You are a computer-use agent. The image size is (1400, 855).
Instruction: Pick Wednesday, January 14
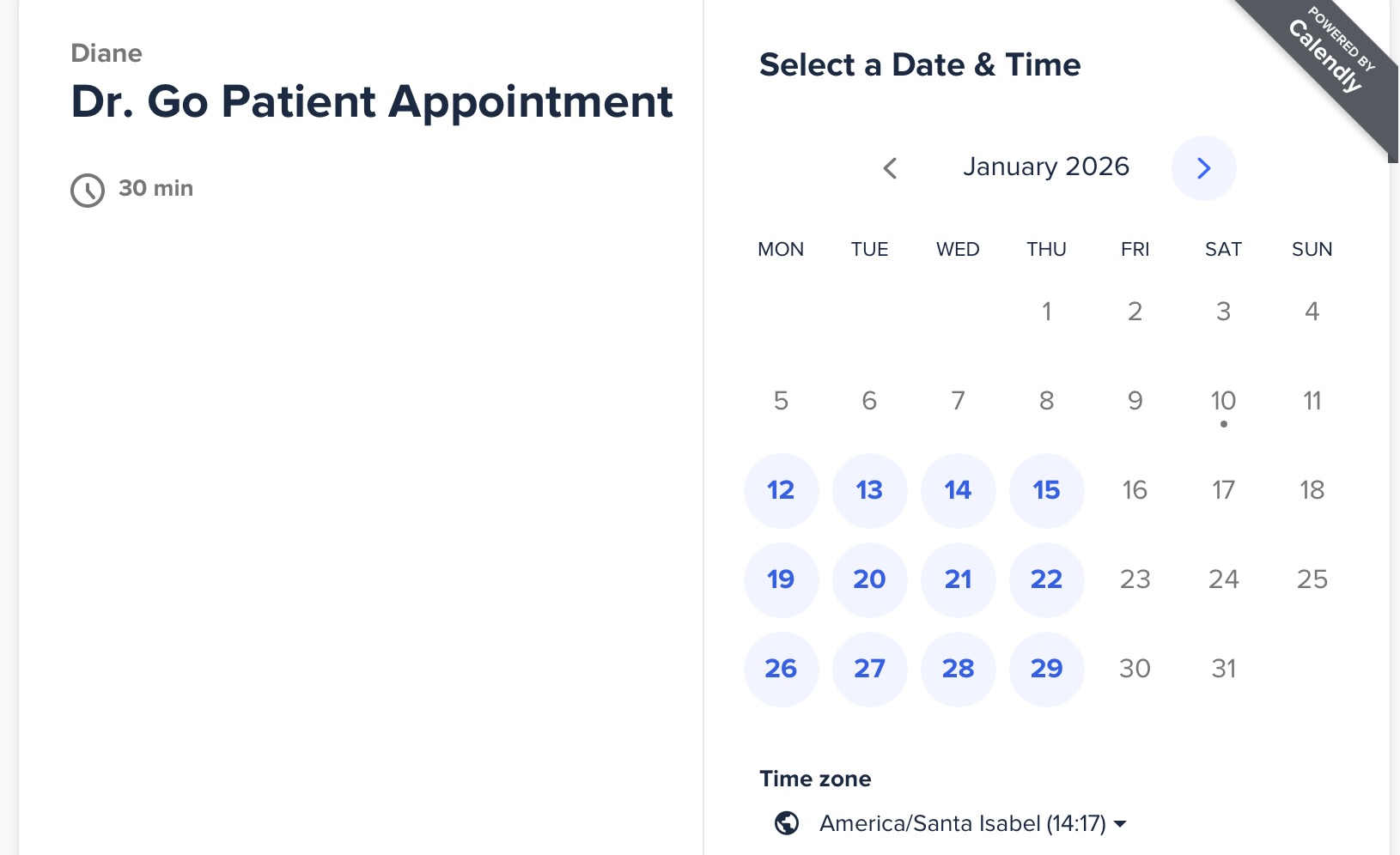pos(958,490)
